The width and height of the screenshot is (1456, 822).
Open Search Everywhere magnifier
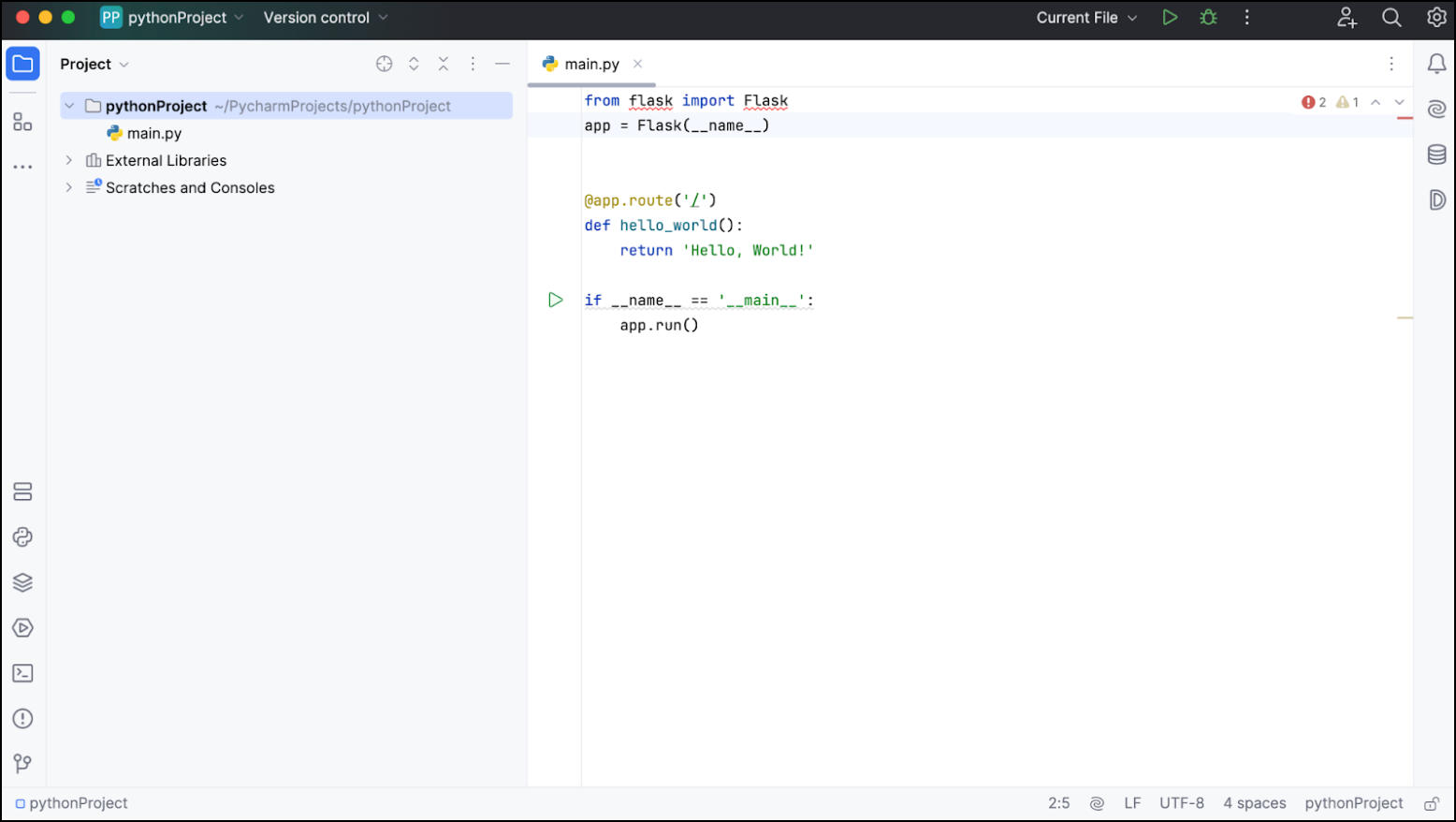[x=1392, y=17]
